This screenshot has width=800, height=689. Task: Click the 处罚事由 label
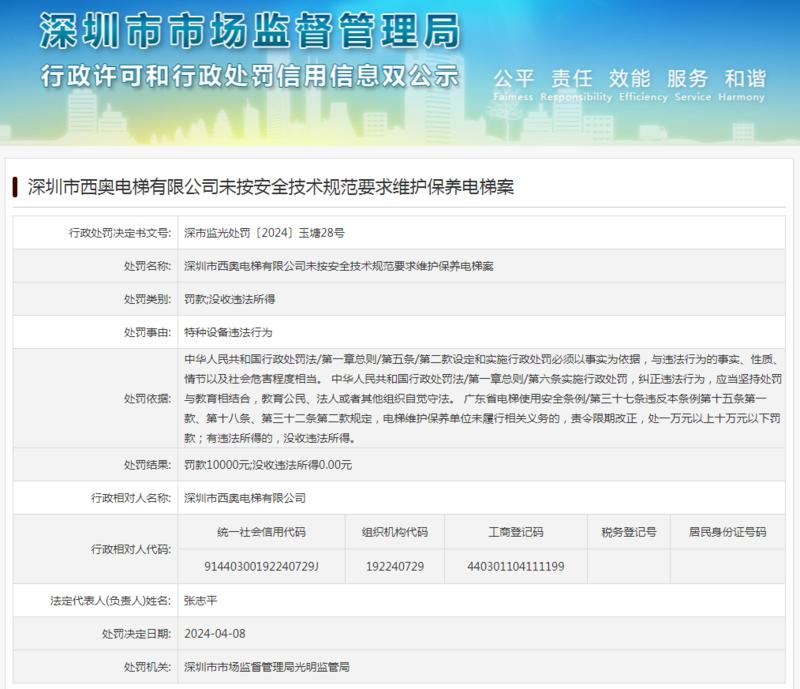147,332
